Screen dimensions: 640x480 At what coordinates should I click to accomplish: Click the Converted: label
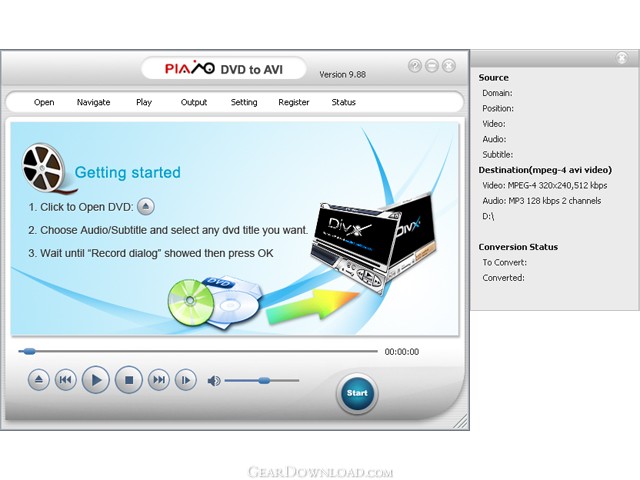[503, 278]
